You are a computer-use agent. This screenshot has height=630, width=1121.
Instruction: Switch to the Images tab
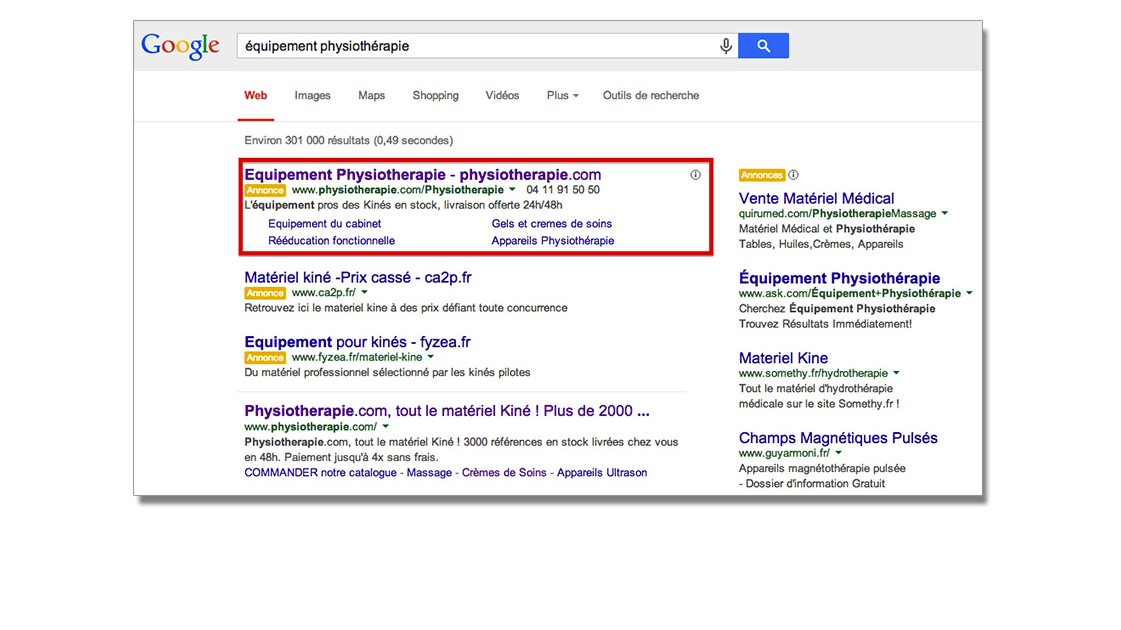[x=312, y=95]
